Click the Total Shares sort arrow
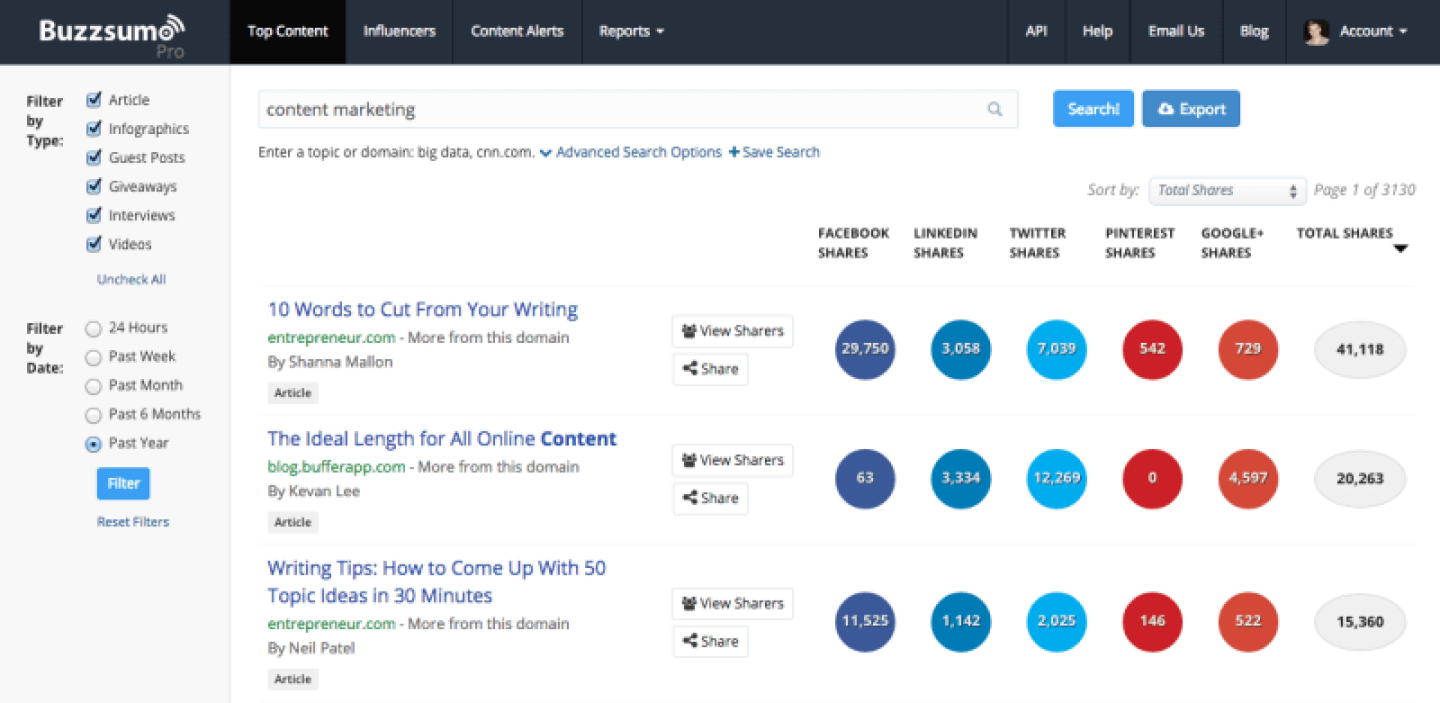The height and width of the screenshot is (703, 1440). pos(1400,249)
